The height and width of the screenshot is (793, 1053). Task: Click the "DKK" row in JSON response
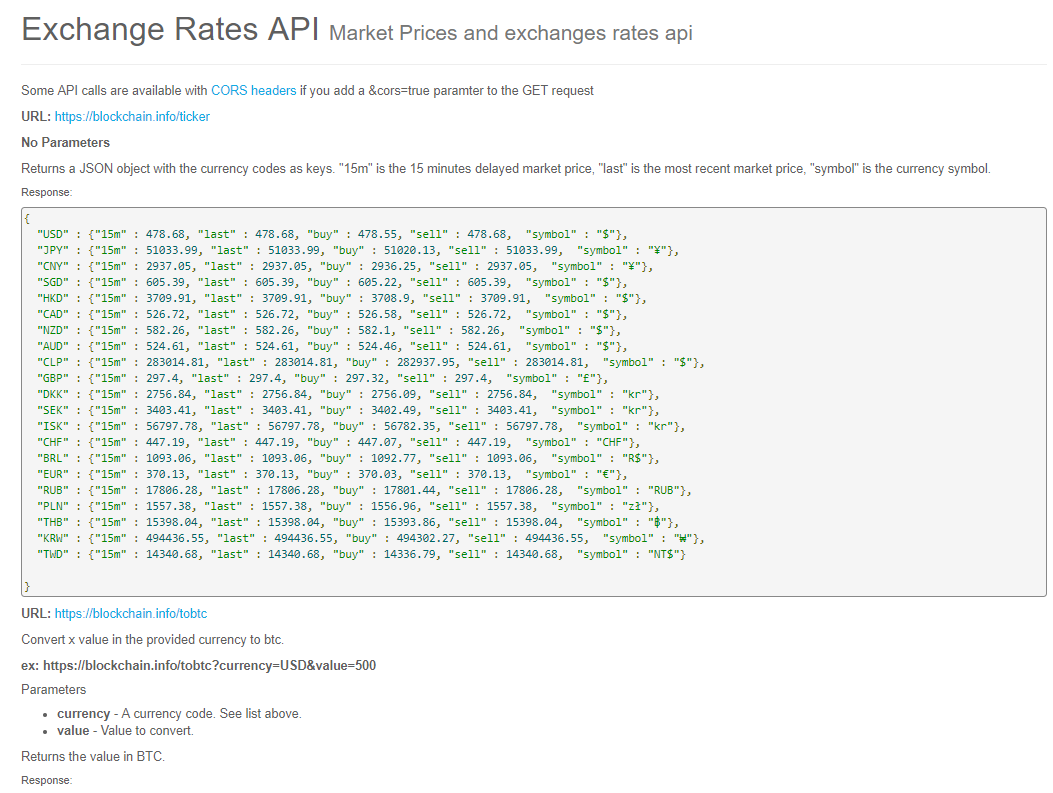348,395
